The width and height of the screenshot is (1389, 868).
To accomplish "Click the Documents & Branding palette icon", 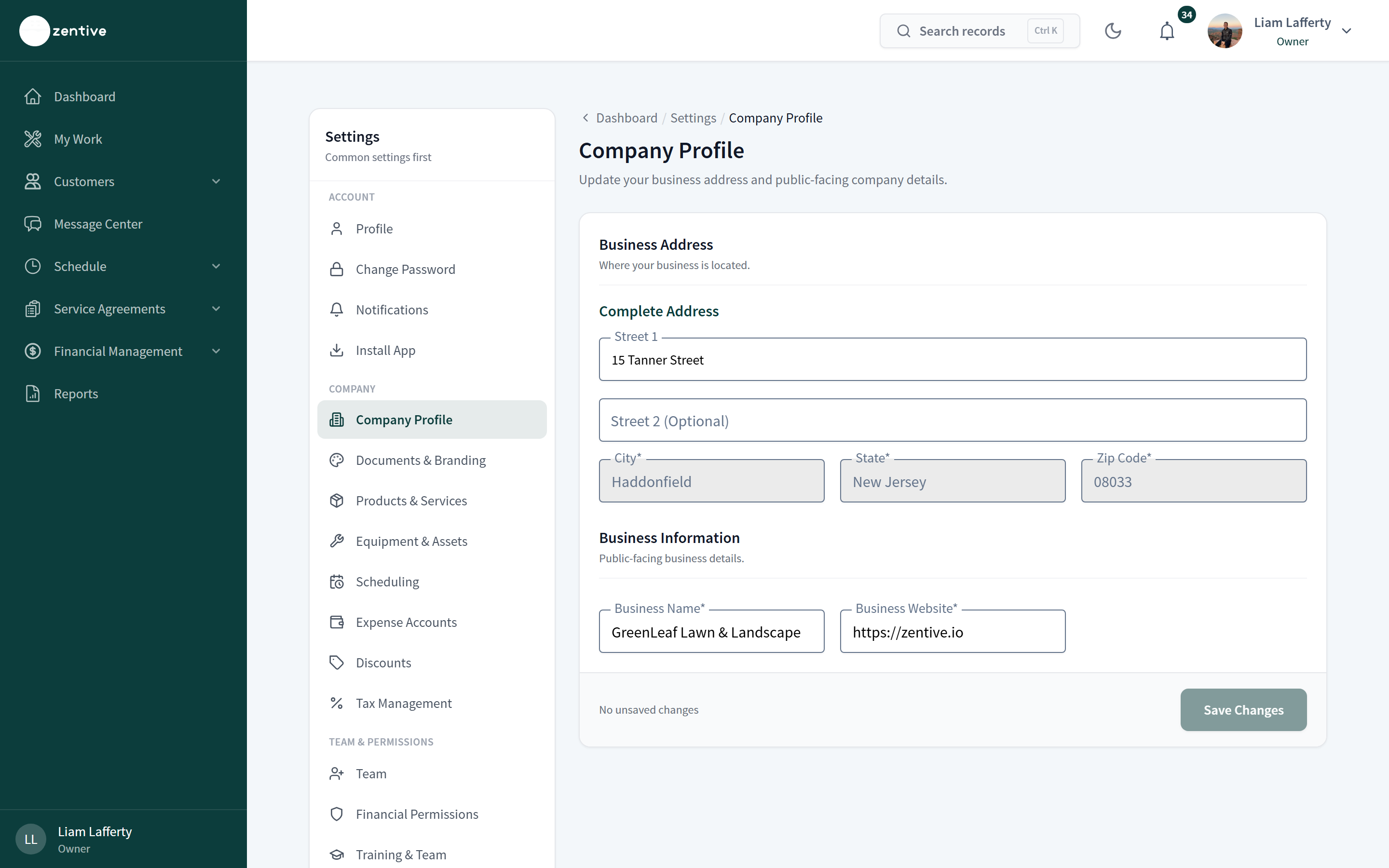I will (337, 461).
